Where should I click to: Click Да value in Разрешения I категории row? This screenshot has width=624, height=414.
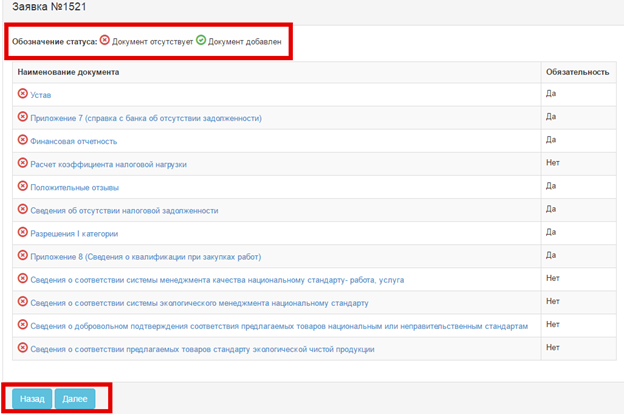pos(551,232)
